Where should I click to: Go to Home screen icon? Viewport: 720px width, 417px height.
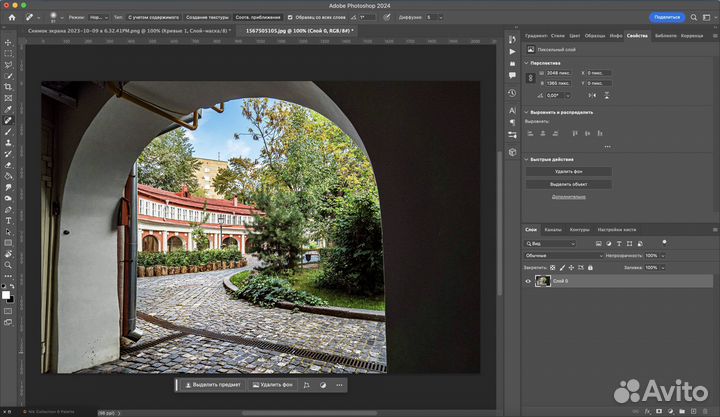[12, 17]
